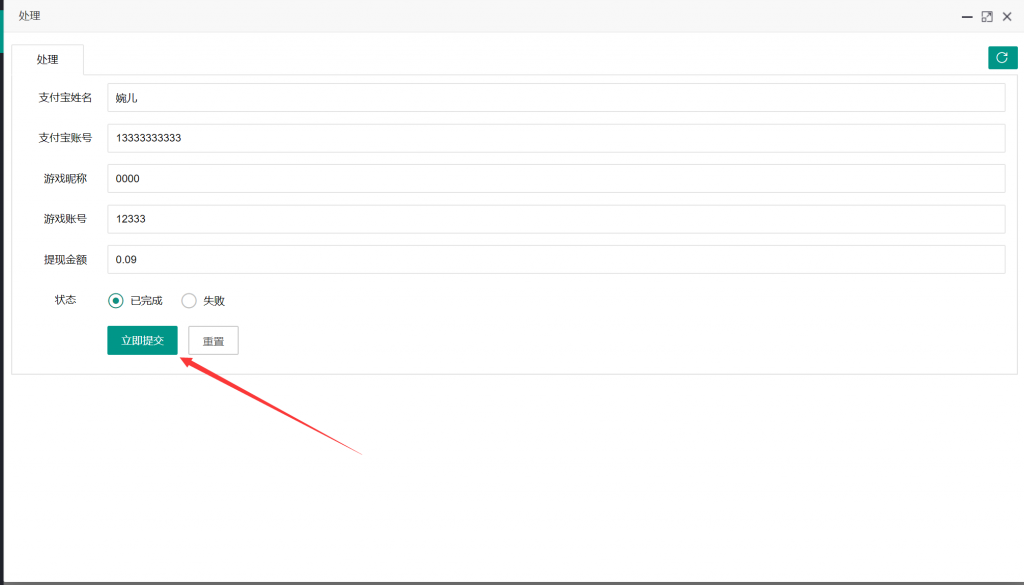Click the 已完成 status label text

tap(146, 300)
